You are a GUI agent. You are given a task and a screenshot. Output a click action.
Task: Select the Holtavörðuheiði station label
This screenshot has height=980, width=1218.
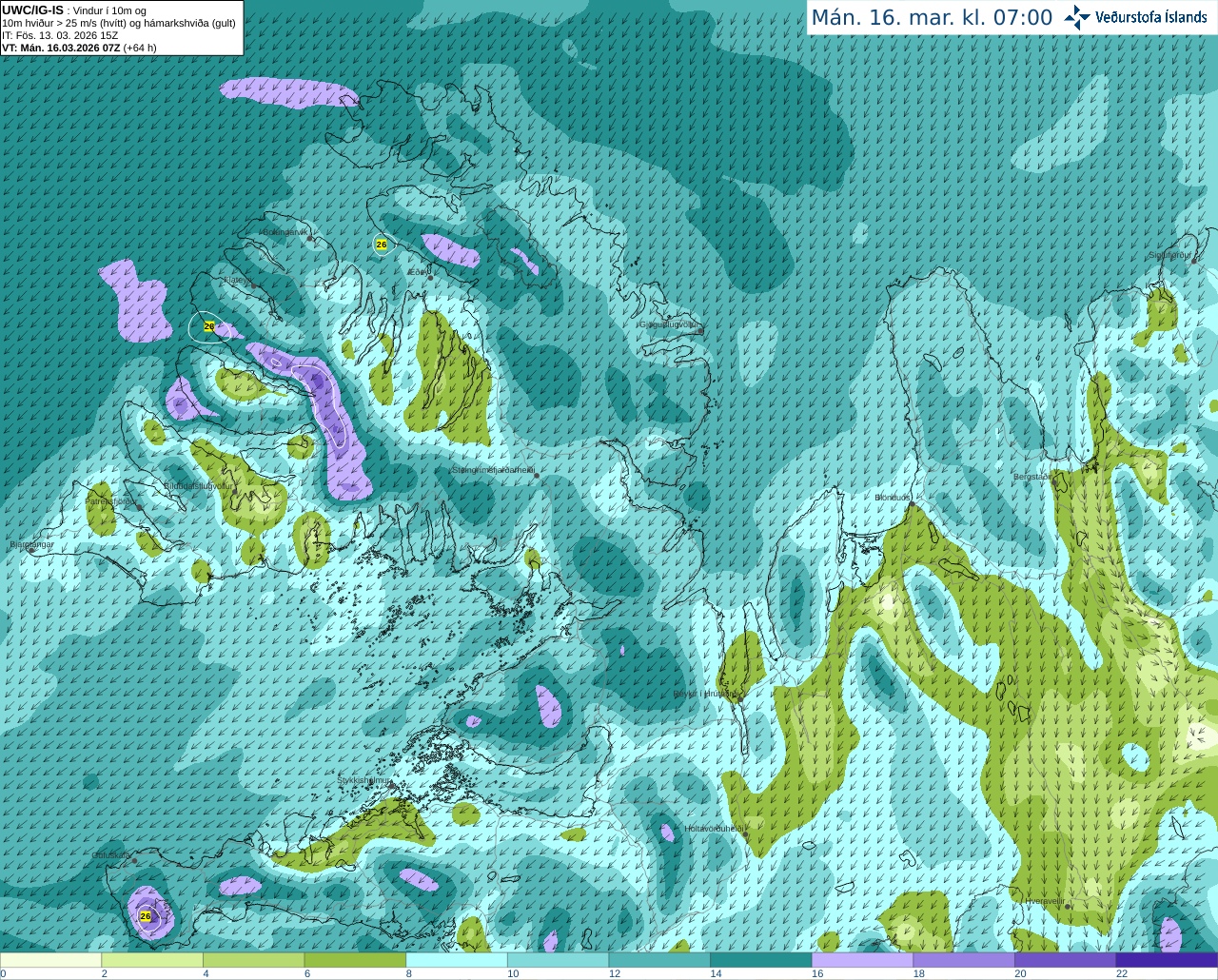coord(714,829)
